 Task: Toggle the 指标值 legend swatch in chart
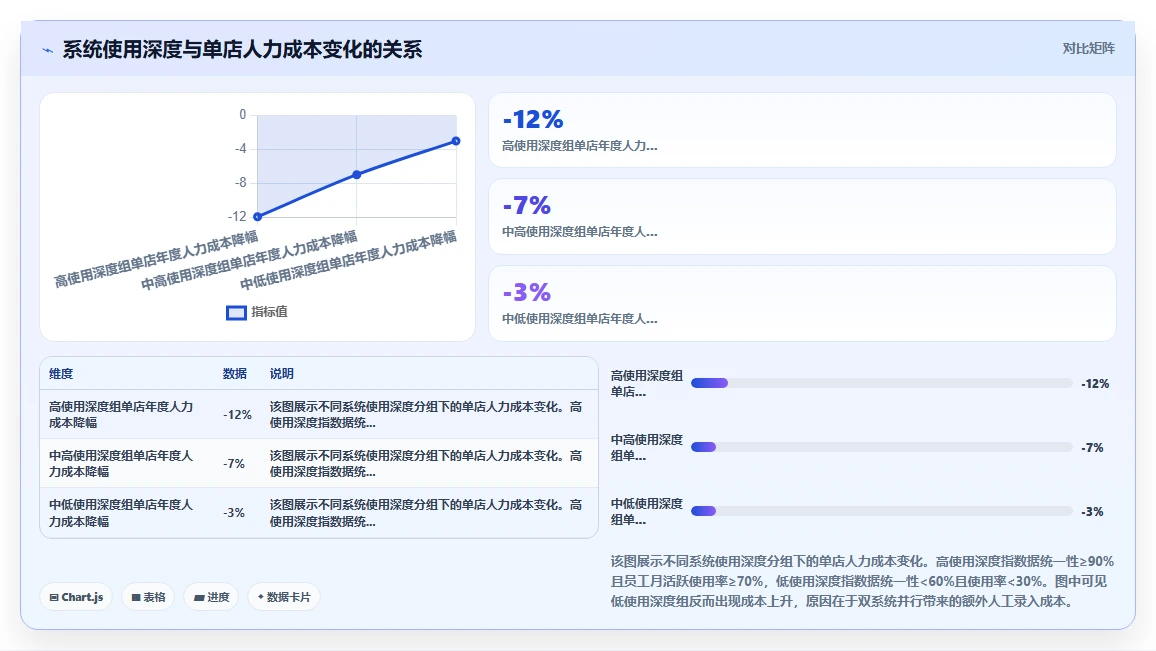pos(236,313)
